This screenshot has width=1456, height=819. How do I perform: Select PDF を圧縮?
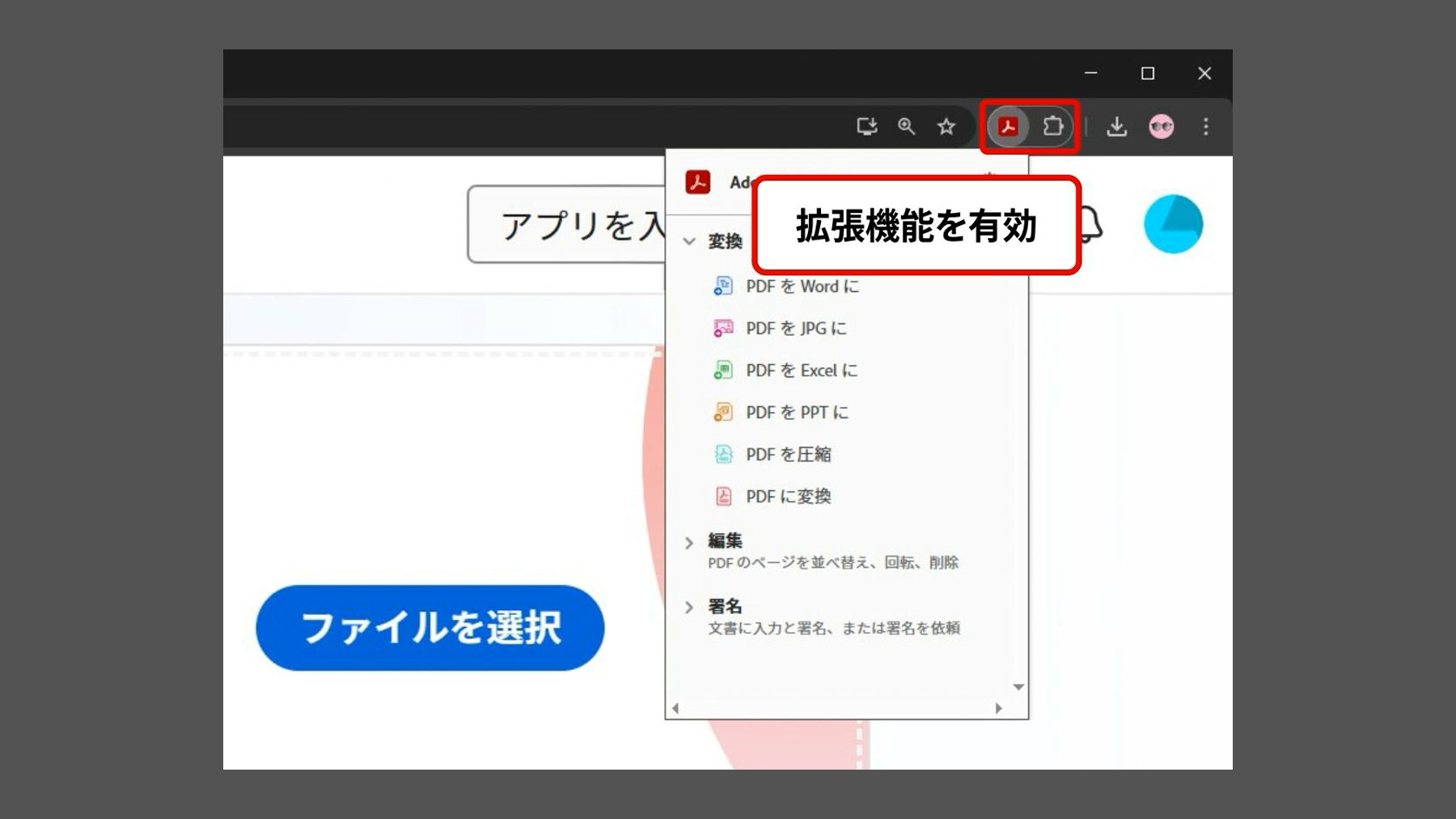tap(789, 454)
